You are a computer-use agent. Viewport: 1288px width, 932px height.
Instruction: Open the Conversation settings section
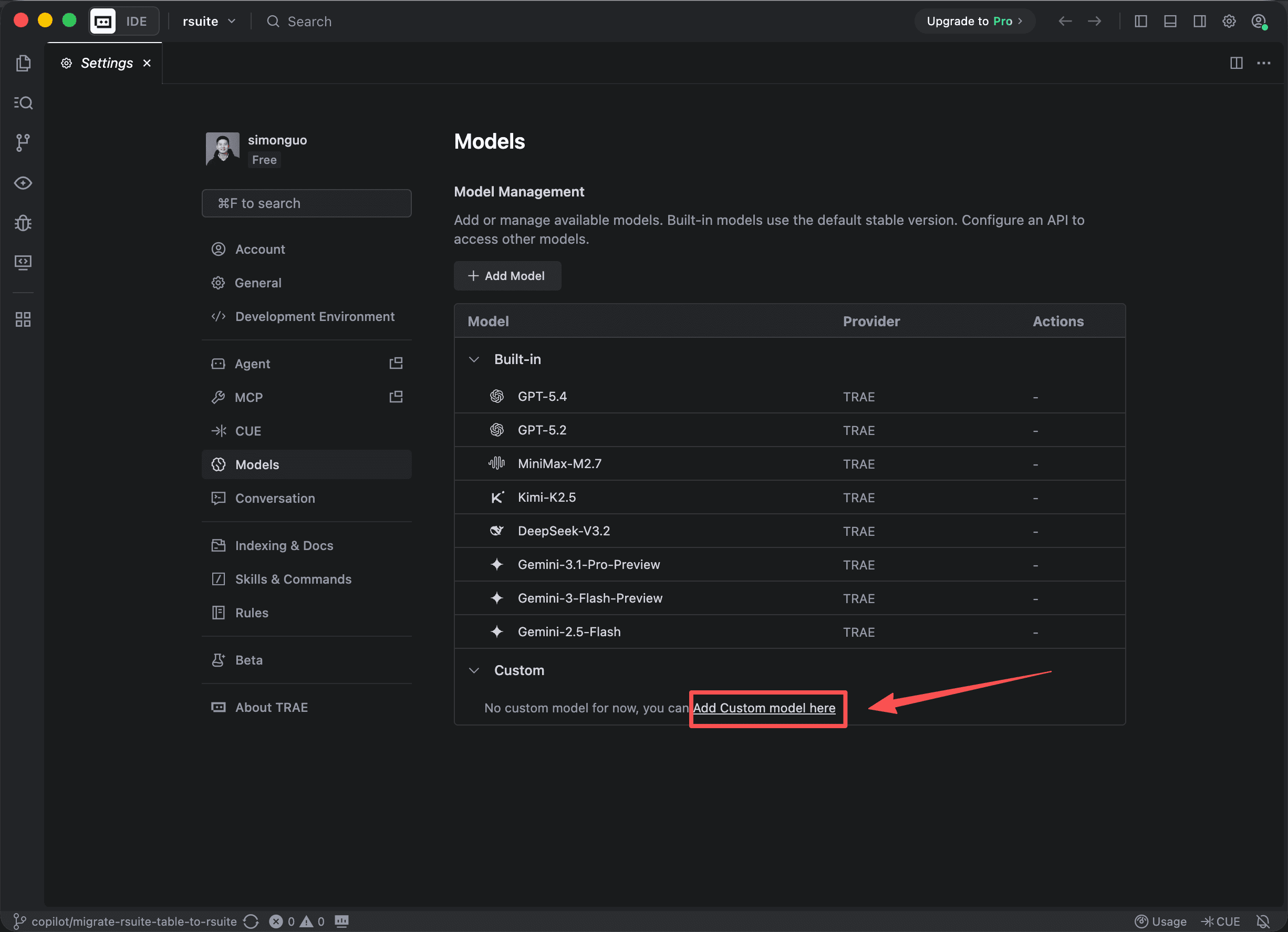pos(307,498)
